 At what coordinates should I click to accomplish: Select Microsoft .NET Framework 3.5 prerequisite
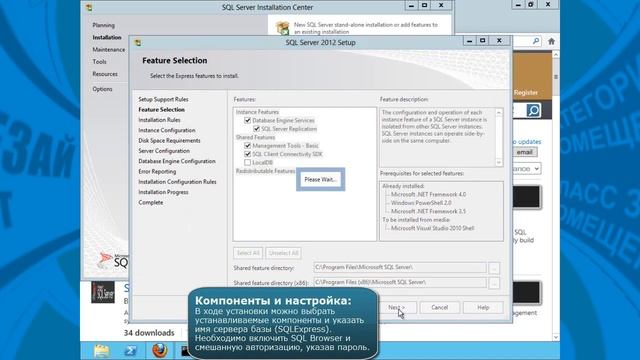pyautogui.click(x=428, y=211)
